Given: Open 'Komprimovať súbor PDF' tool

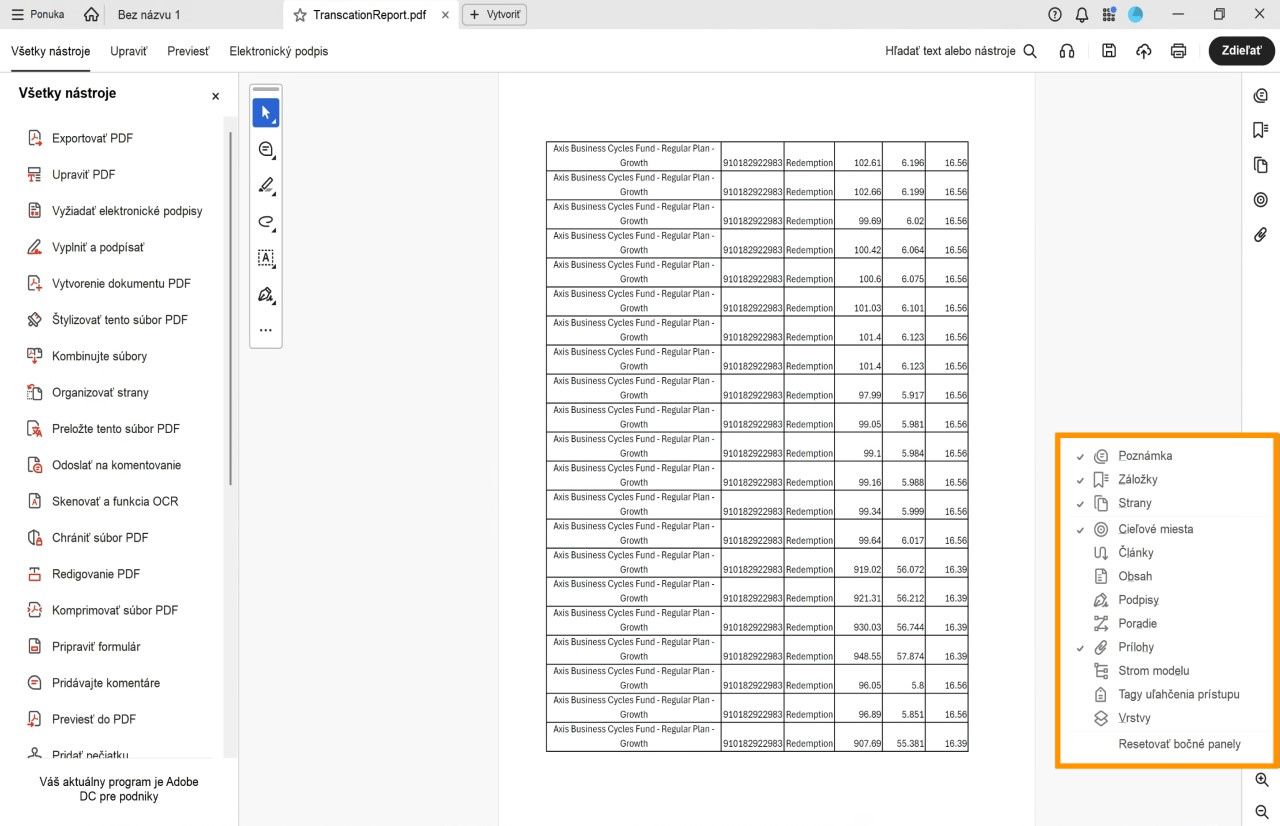Looking at the screenshot, I should [x=103, y=610].
